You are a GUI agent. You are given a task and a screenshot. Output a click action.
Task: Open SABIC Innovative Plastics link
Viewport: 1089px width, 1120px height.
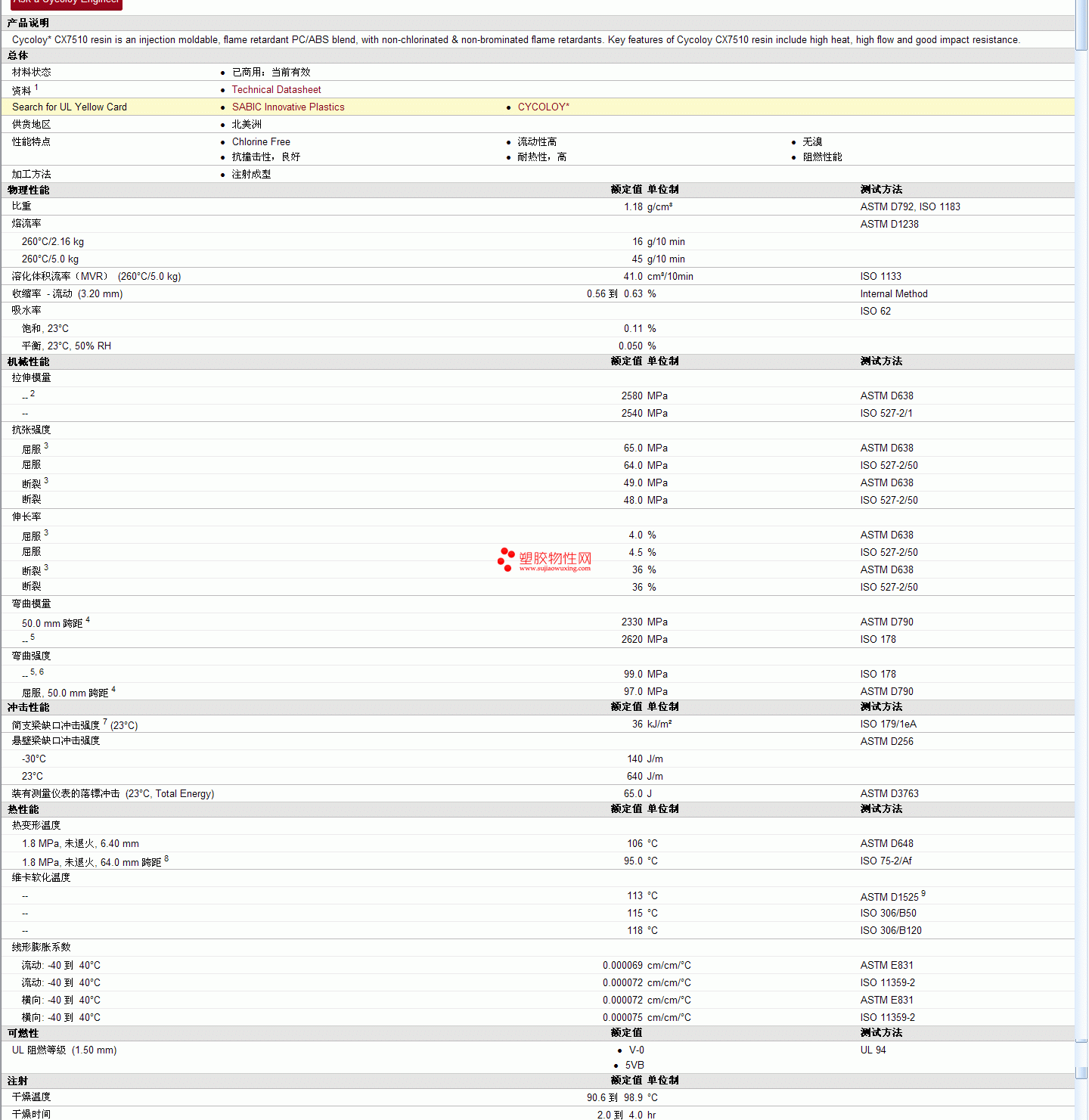click(x=288, y=107)
